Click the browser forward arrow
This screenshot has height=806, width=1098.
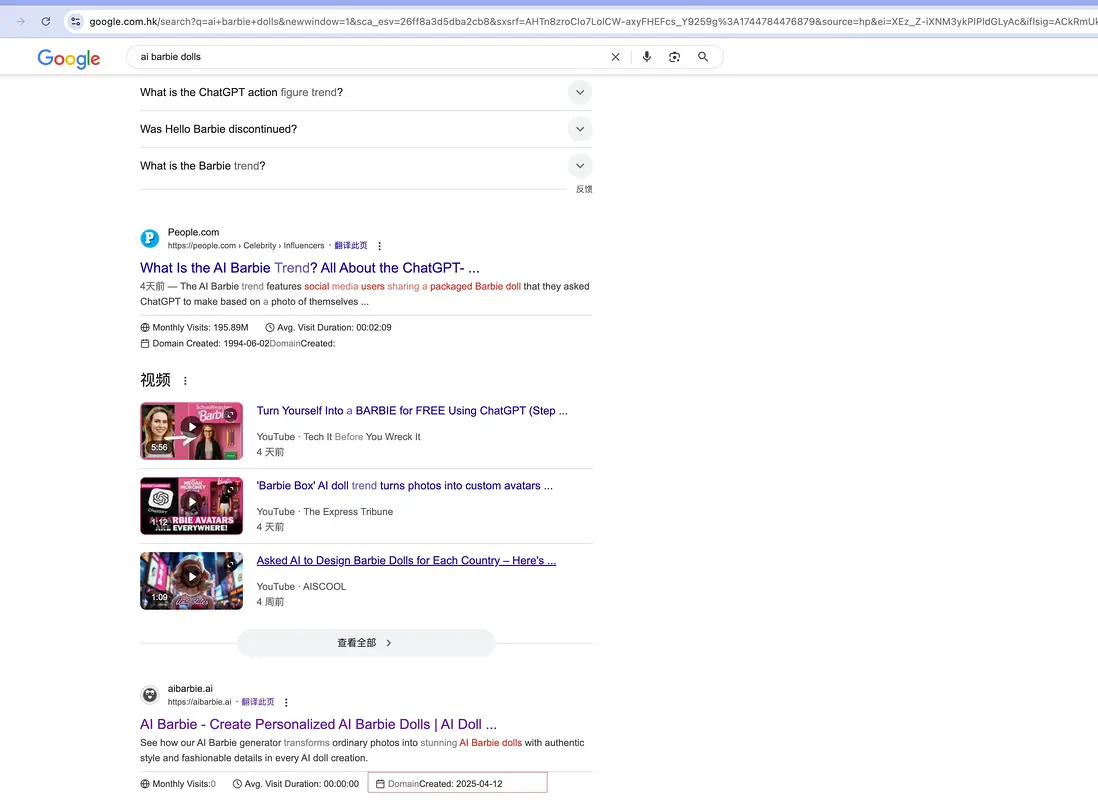(21, 22)
